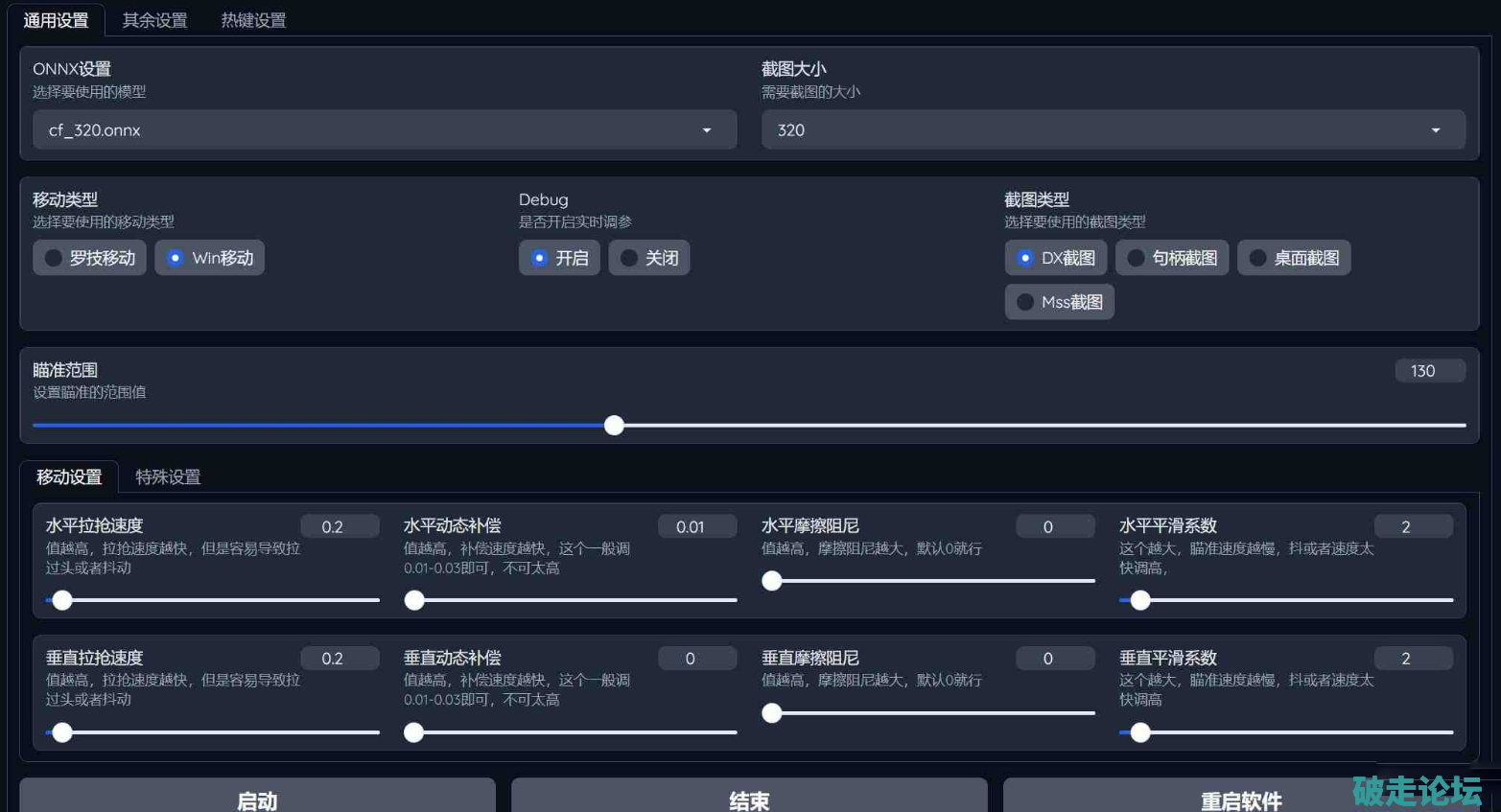The height and width of the screenshot is (812, 1501).
Task: Click the 水平动态补偿 value field showing 0.01
Action: pos(696,526)
